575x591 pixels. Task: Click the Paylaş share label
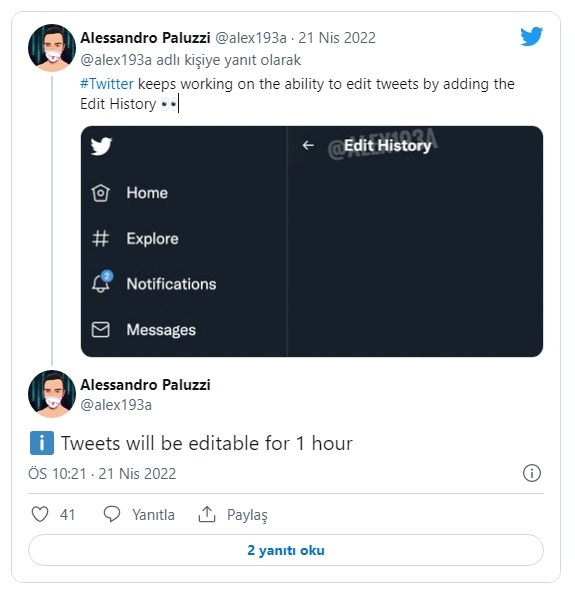tap(247, 515)
